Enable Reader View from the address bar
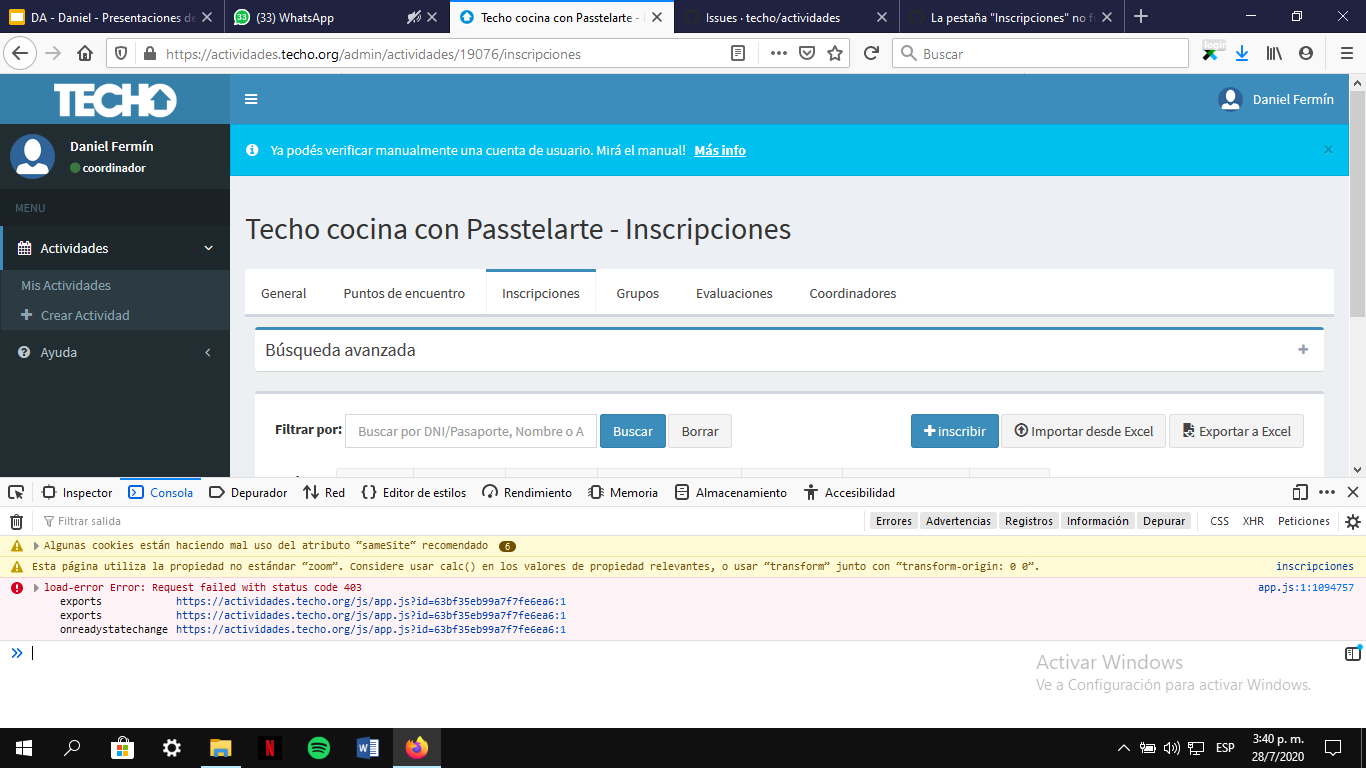The width and height of the screenshot is (1366, 768). click(739, 53)
